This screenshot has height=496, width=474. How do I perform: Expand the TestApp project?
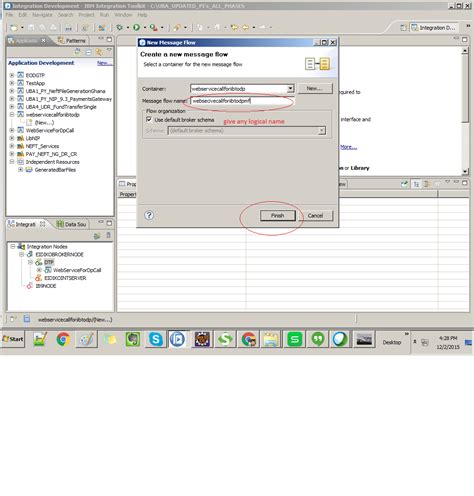[12, 83]
